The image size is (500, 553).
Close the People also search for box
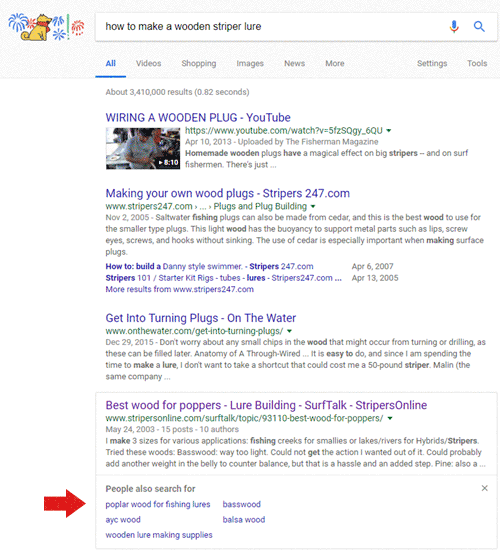(484, 488)
